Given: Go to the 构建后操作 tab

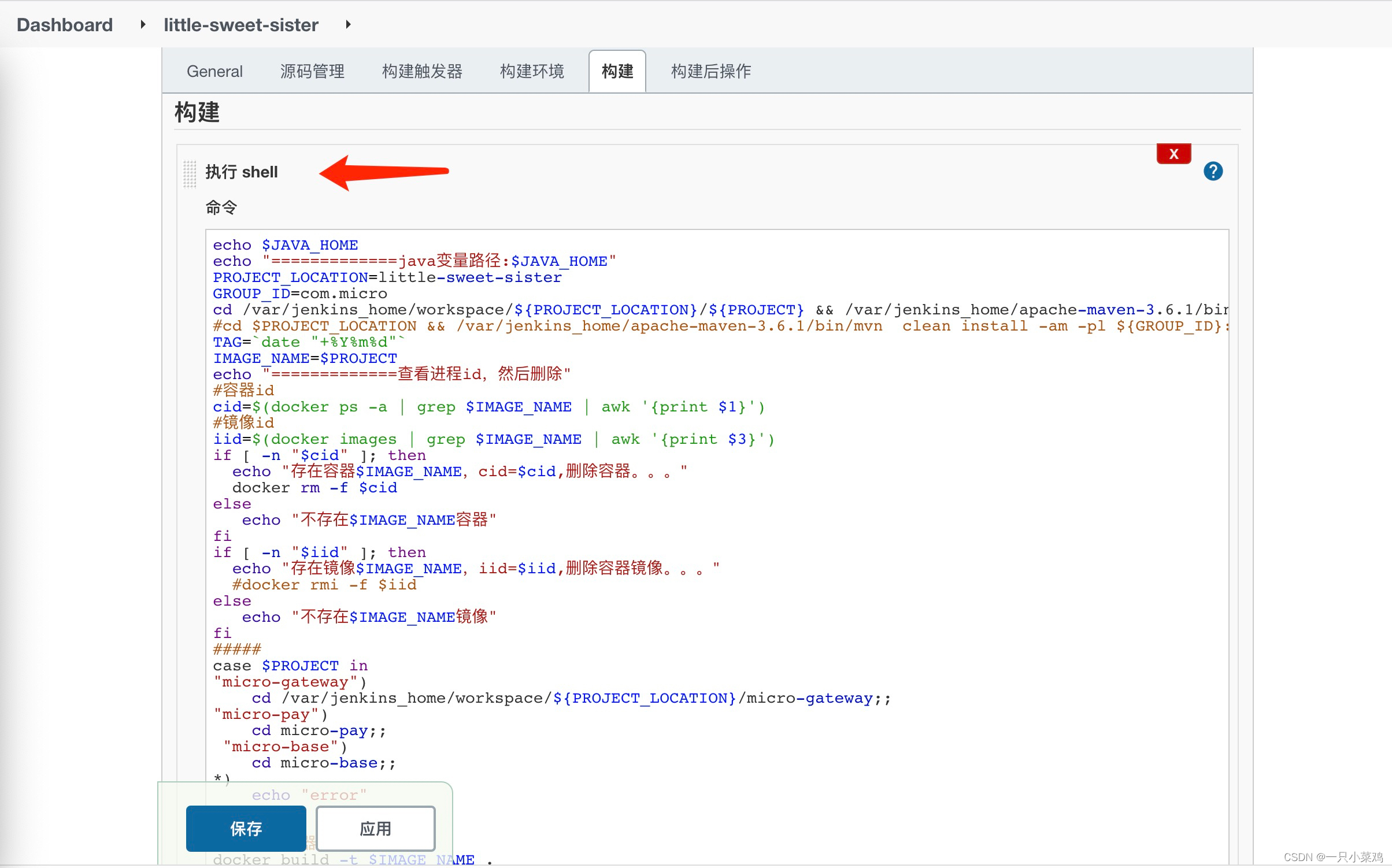Looking at the screenshot, I should point(710,72).
